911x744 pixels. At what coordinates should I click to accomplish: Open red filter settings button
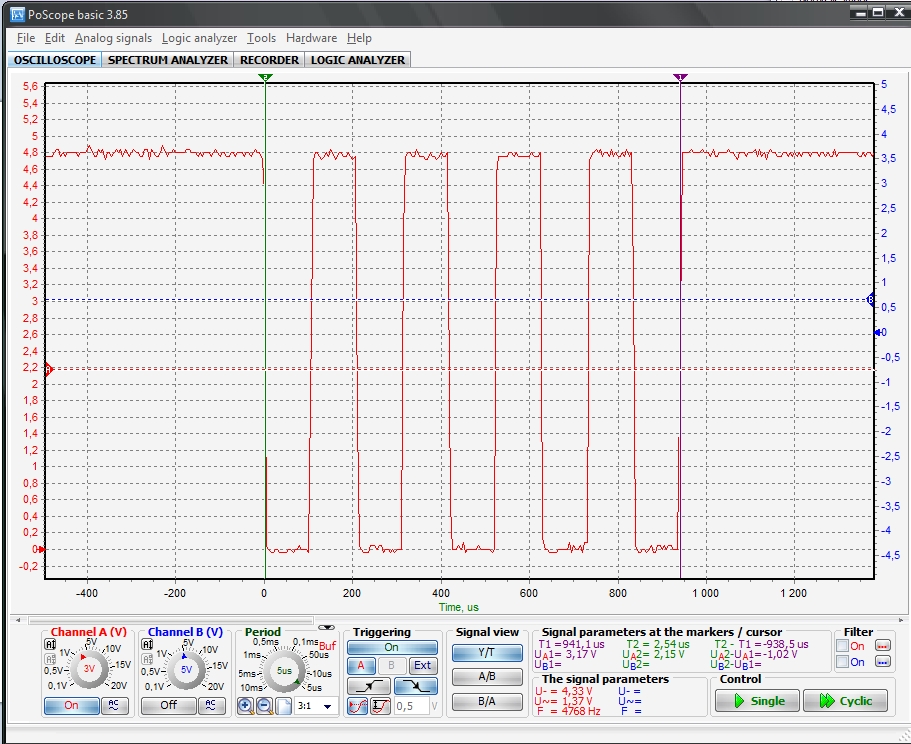(882, 646)
